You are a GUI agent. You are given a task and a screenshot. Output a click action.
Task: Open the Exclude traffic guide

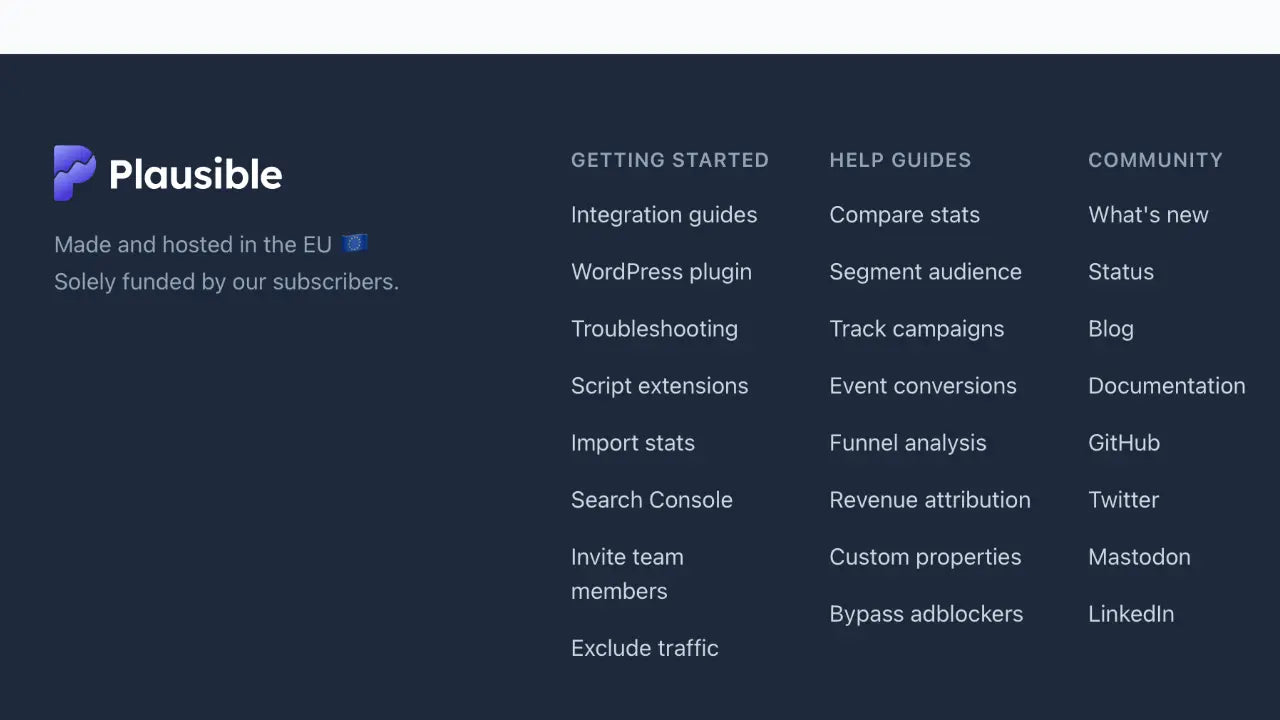tap(644, 648)
